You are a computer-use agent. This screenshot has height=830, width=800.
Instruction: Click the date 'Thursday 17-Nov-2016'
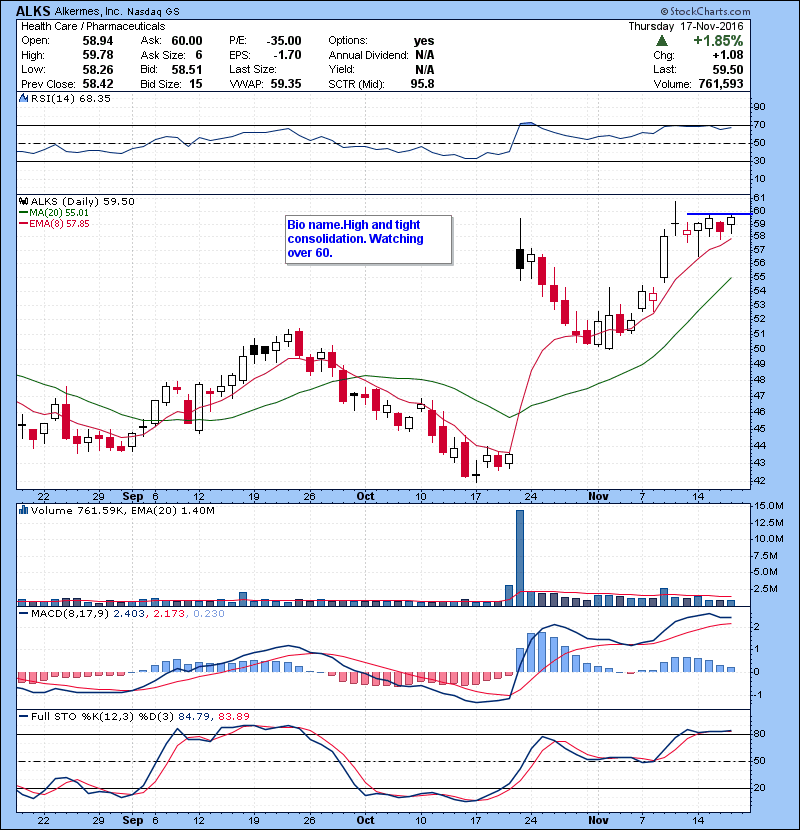[x=686, y=26]
